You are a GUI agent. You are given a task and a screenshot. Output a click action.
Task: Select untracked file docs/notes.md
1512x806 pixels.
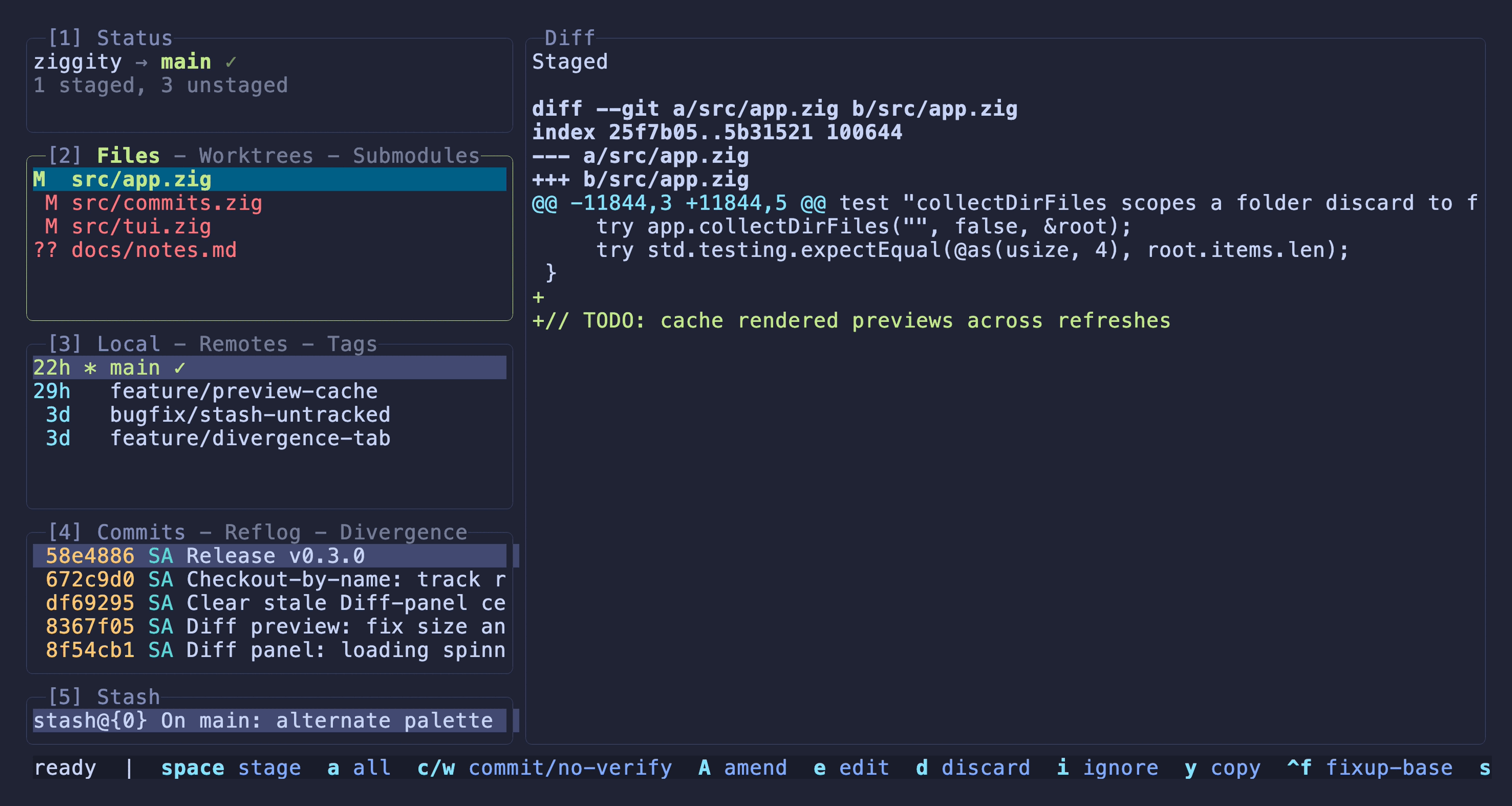coord(270,250)
